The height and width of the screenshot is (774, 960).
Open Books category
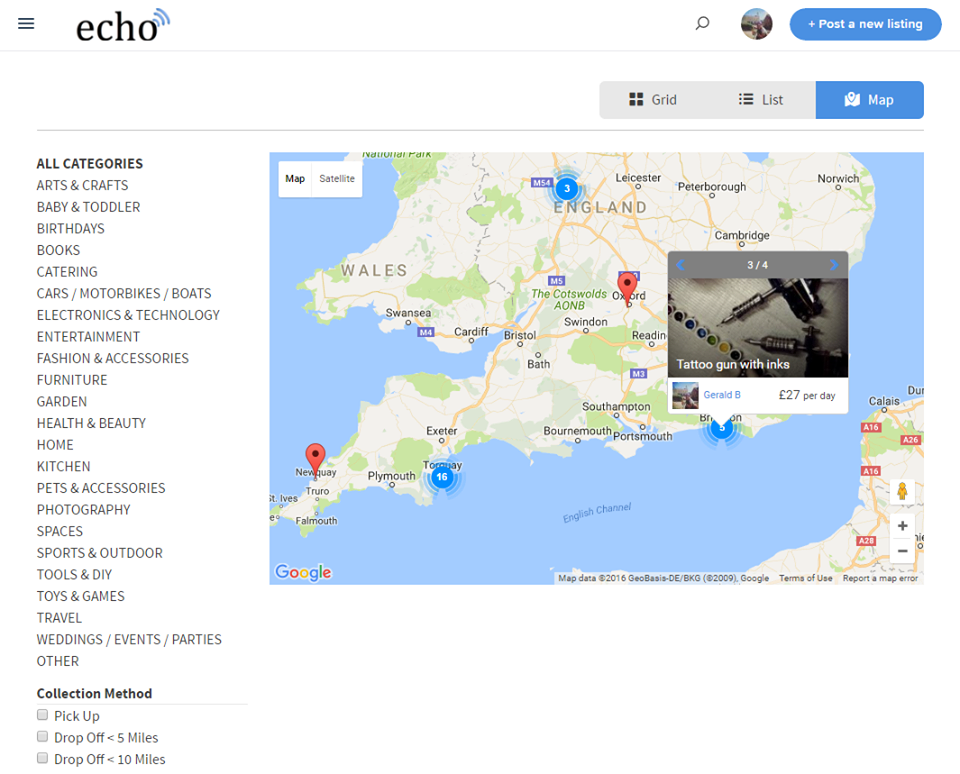[58, 250]
